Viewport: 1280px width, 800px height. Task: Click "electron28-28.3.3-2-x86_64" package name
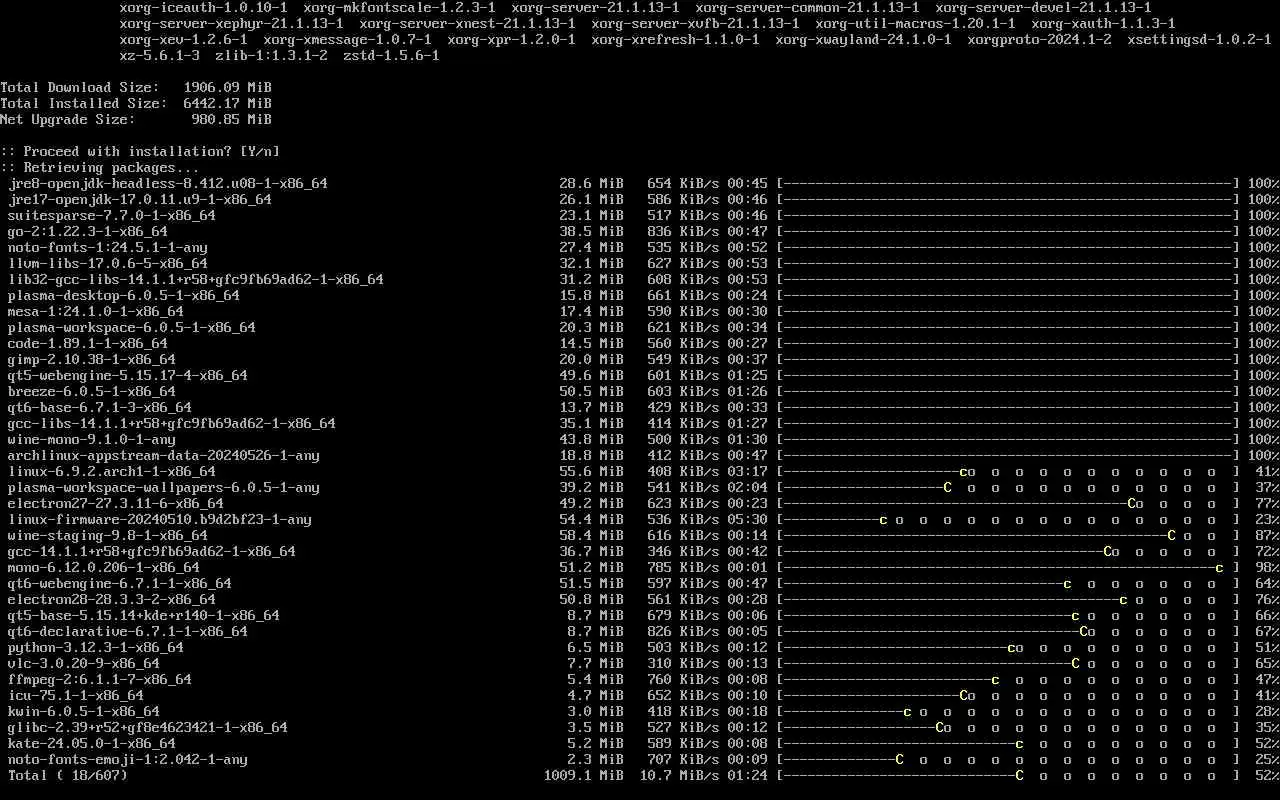point(112,599)
